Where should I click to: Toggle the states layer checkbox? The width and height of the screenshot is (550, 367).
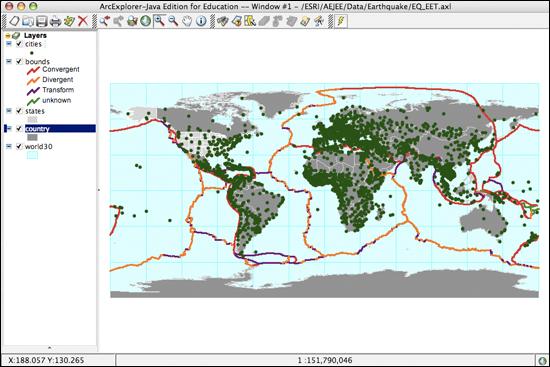click(x=19, y=111)
